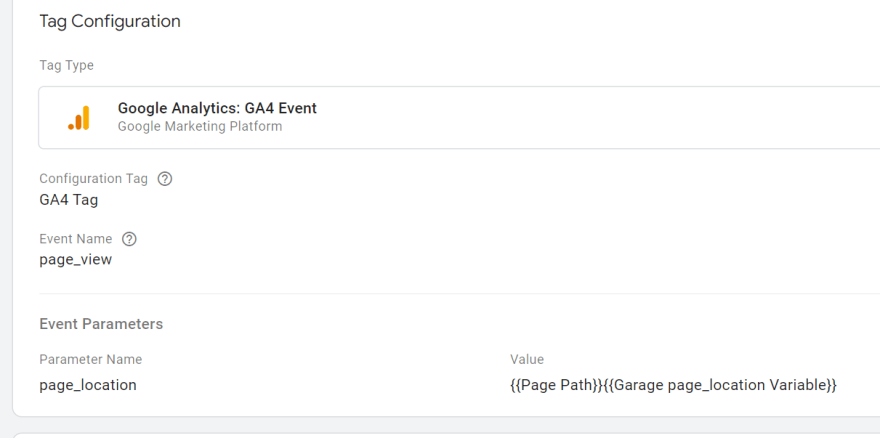Click the Event Name label
The width and height of the screenshot is (880, 438).
coord(75,239)
